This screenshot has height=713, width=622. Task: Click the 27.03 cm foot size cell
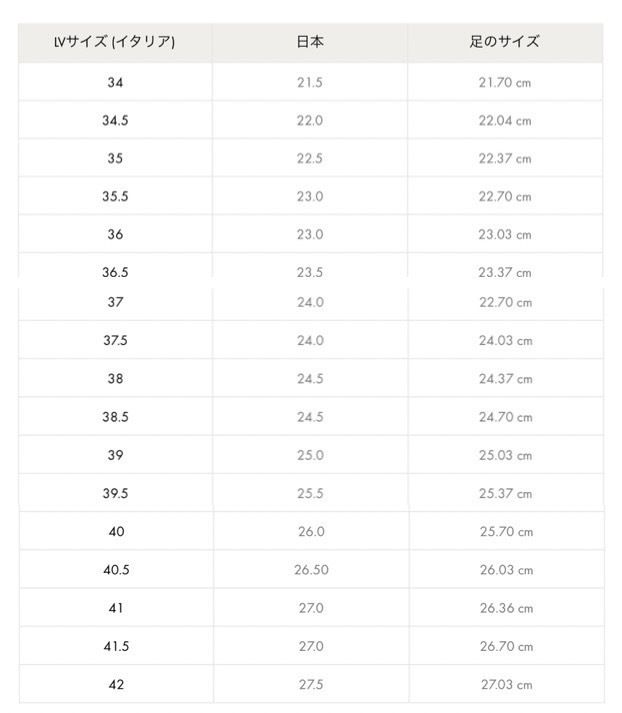(x=507, y=684)
